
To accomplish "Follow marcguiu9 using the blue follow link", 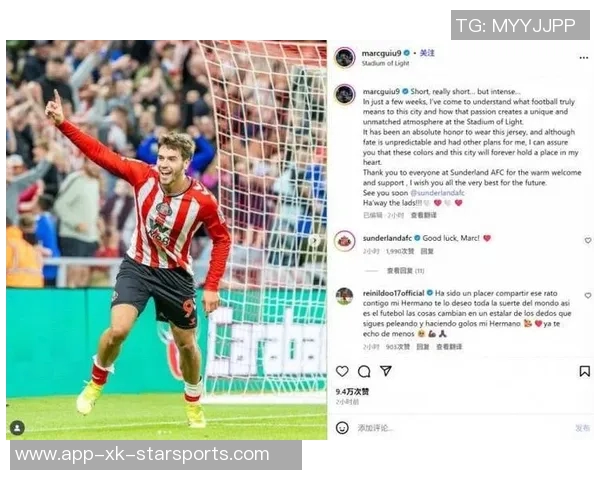I will coord(427,53).
